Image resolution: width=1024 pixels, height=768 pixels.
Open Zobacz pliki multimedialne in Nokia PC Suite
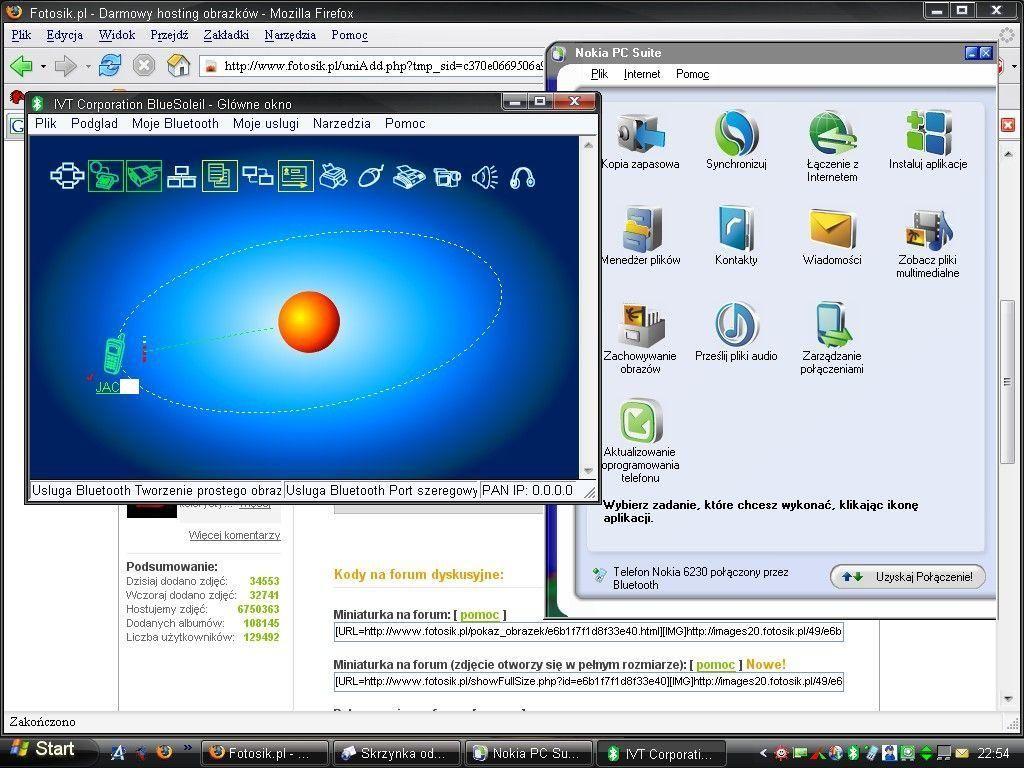pos(928,244)
